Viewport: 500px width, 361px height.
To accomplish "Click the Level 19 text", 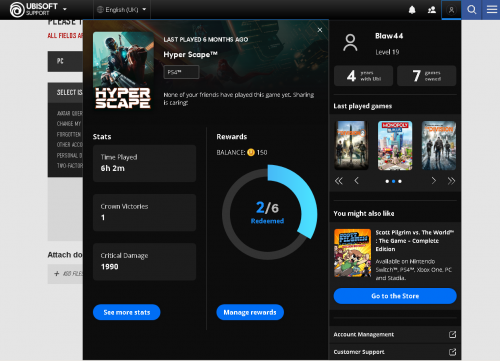I will 387,52.
